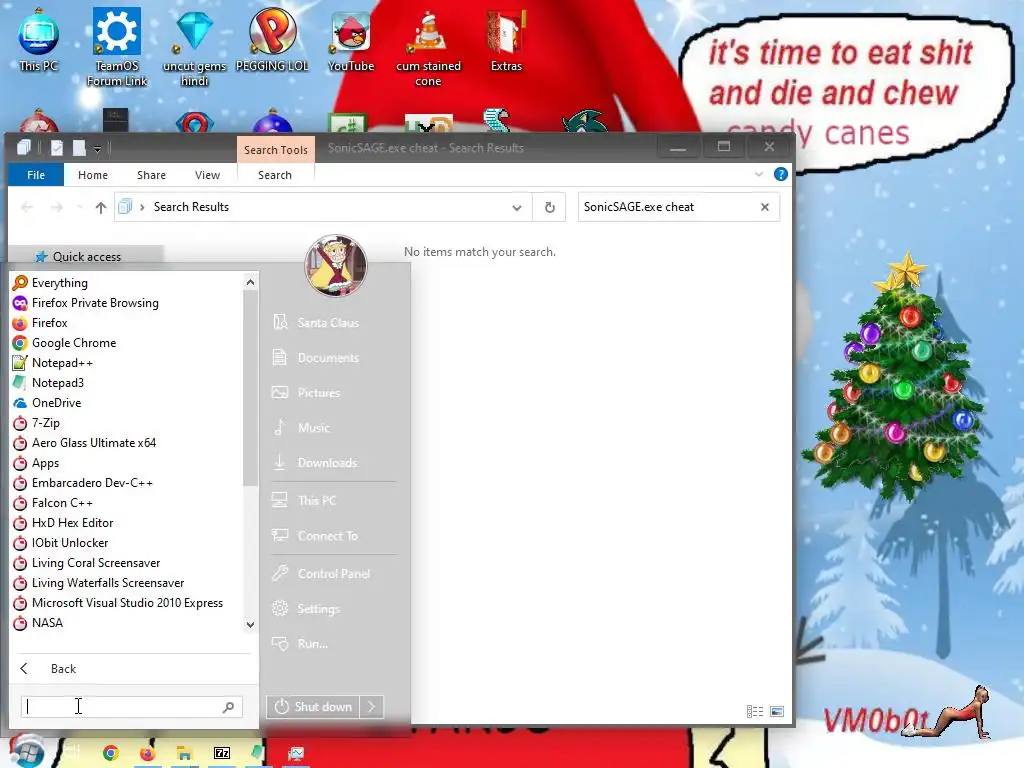This screenshot has height=768, width=1024.
Task: Switch to the Home ribbon tab
Action: click(93, 175)
